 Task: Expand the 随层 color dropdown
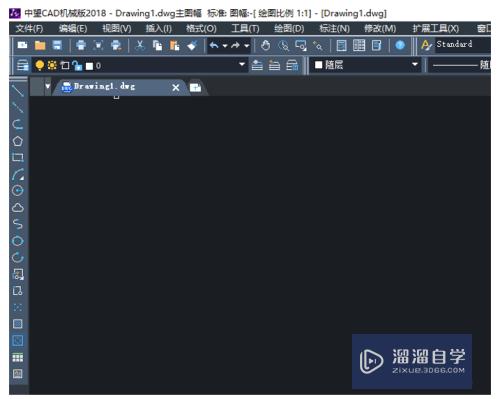click(x=415, y=64)
